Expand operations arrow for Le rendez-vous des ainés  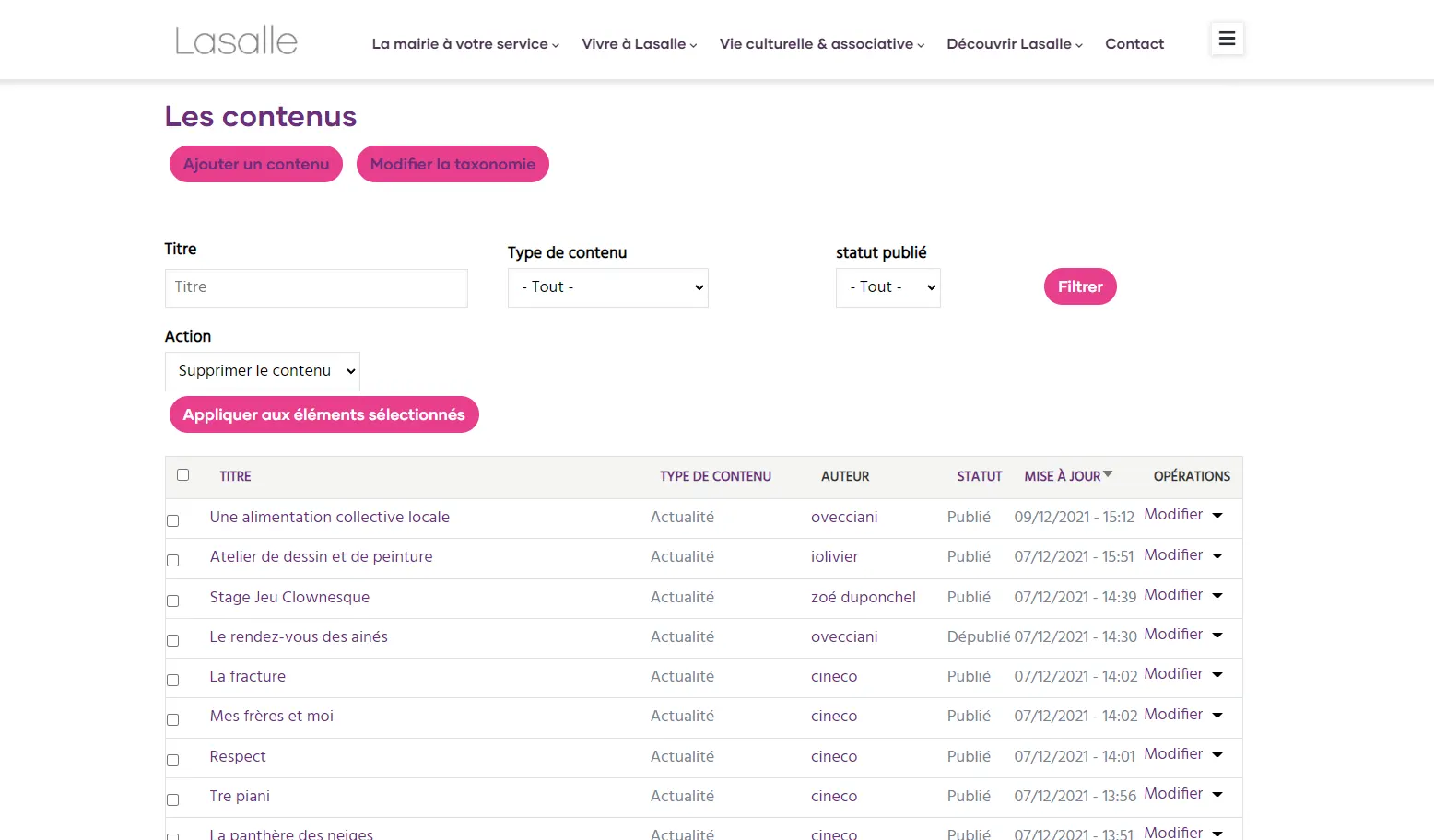(1217, 635)
